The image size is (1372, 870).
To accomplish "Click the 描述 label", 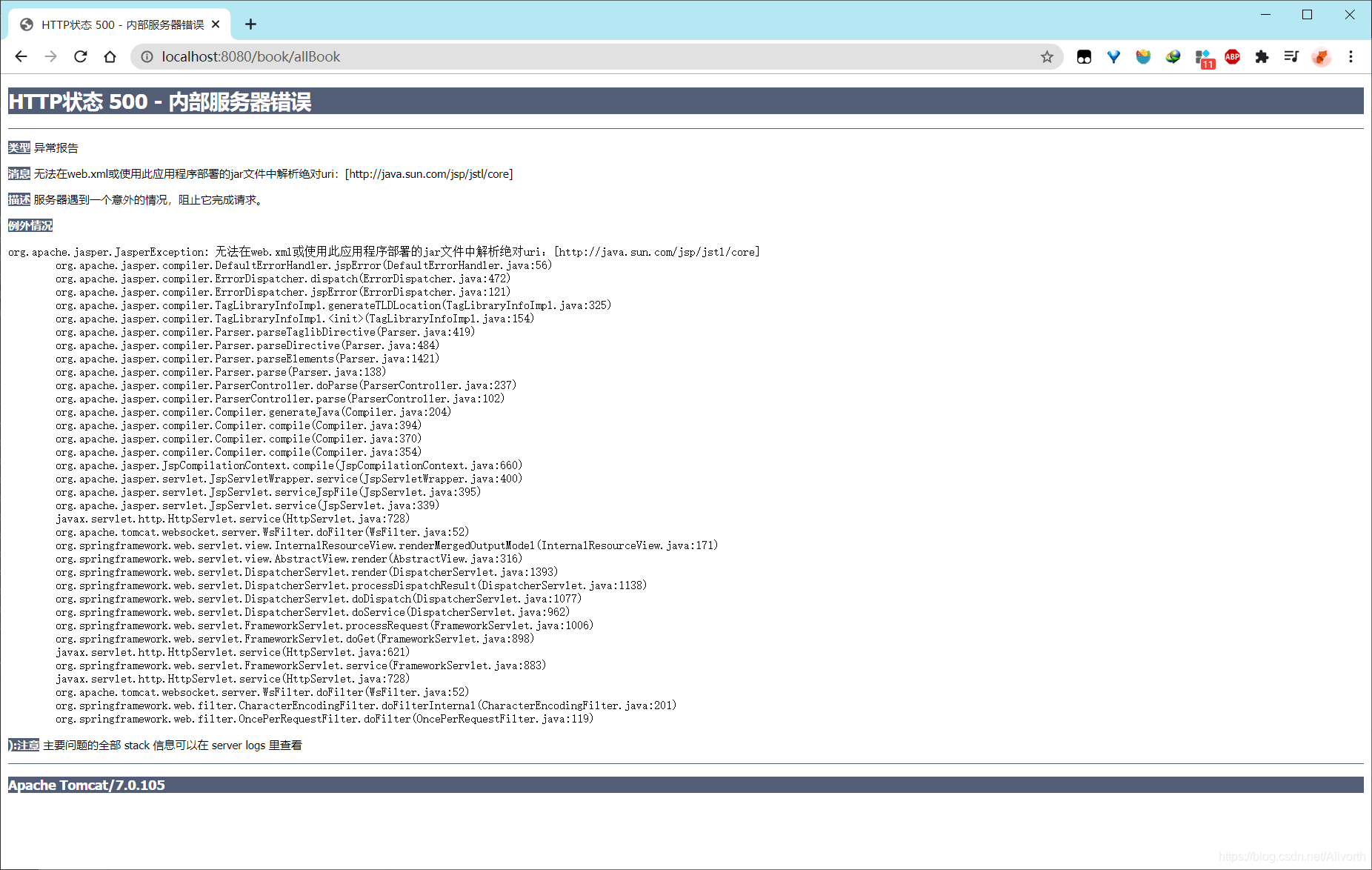I will pos(19,199).
